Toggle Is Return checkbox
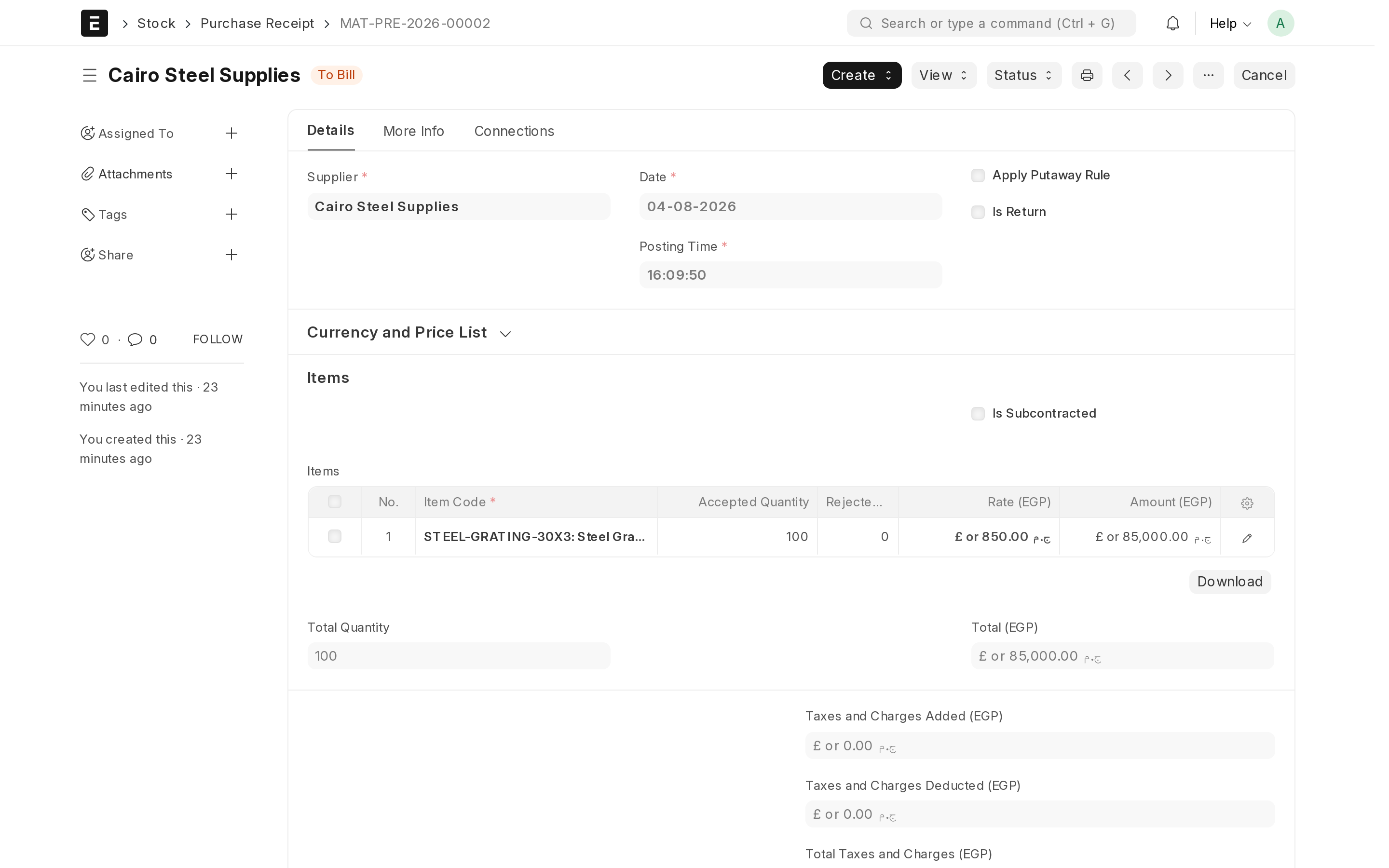Screen dimensions: 1389x868 pyautogui.click(x=978, y=212)
